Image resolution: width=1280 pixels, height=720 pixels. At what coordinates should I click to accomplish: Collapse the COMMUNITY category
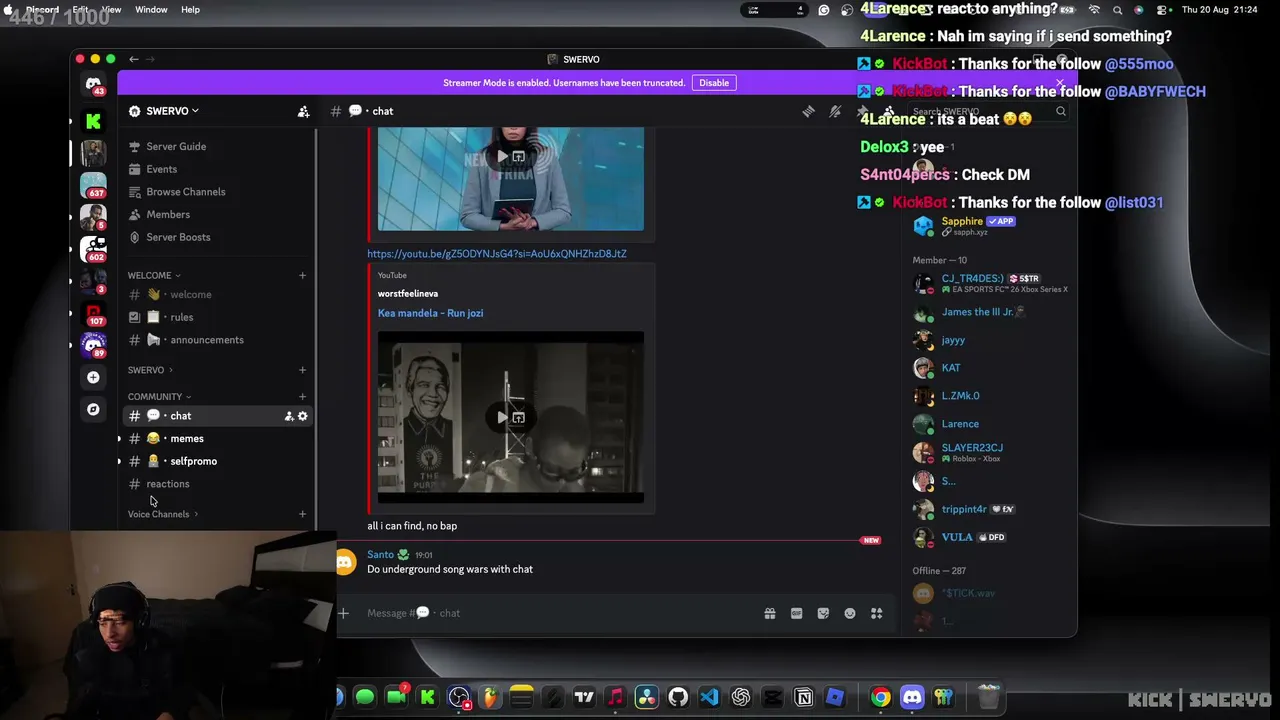159,397
